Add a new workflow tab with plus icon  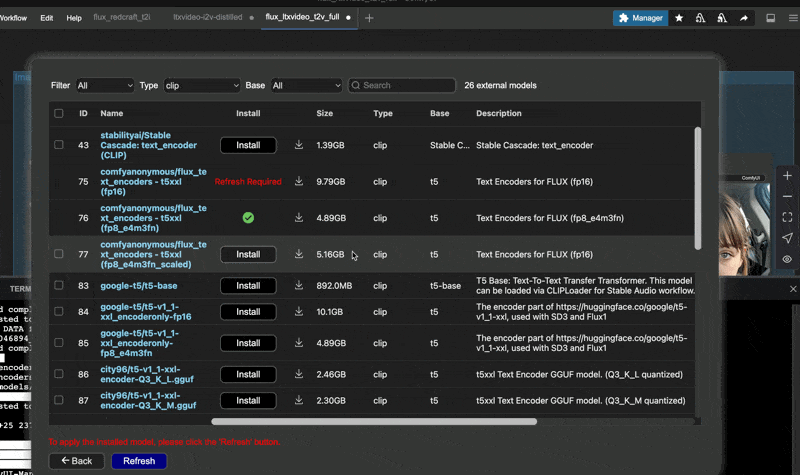click(369, 18)
